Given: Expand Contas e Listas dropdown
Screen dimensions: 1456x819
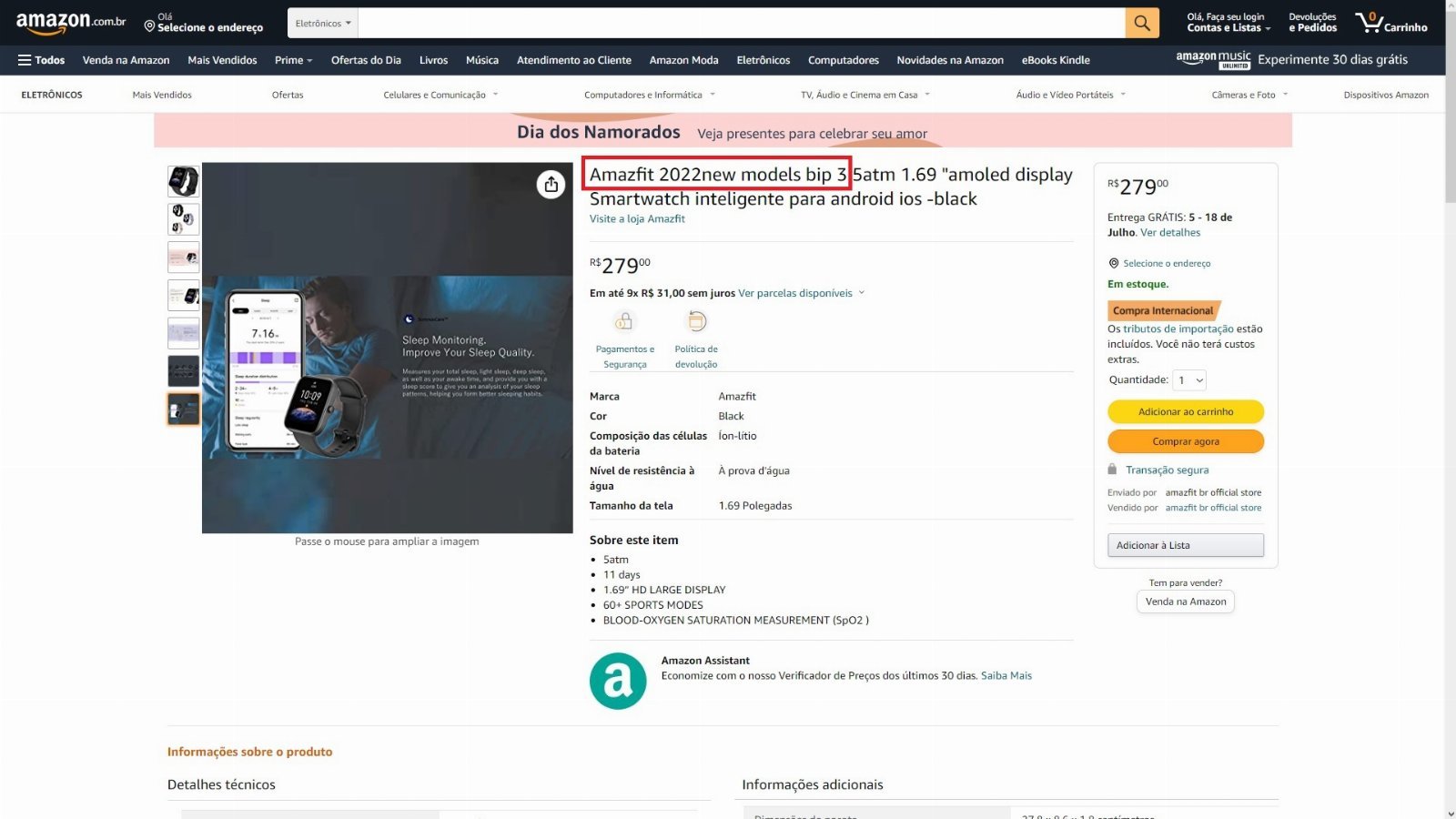Looking at the screenshot, I should (x=1228, y=23).
